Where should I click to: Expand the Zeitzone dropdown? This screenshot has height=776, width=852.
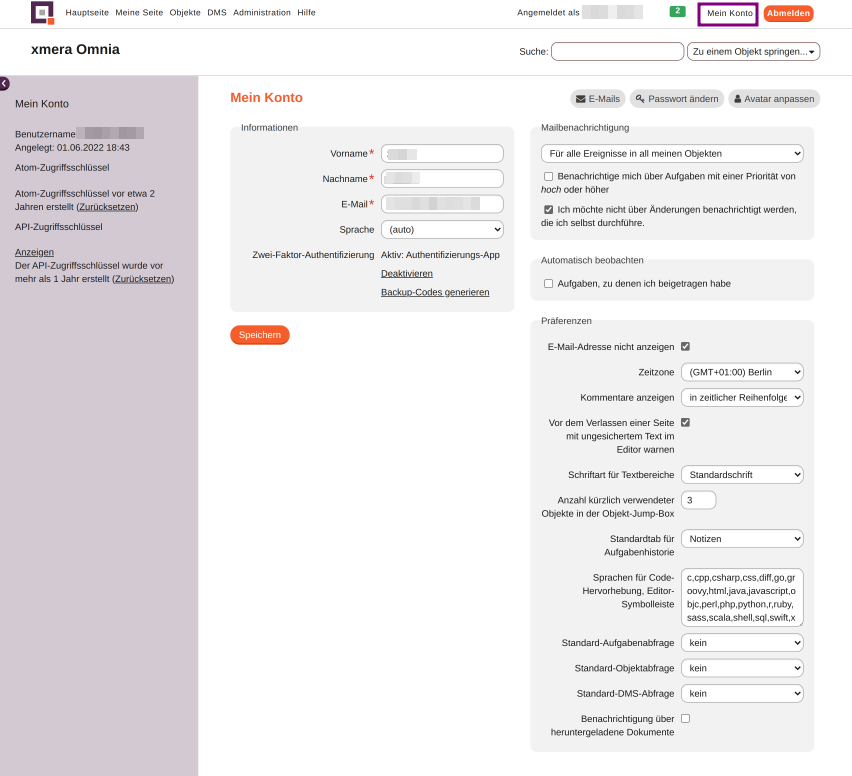click(x=742, y=372)
